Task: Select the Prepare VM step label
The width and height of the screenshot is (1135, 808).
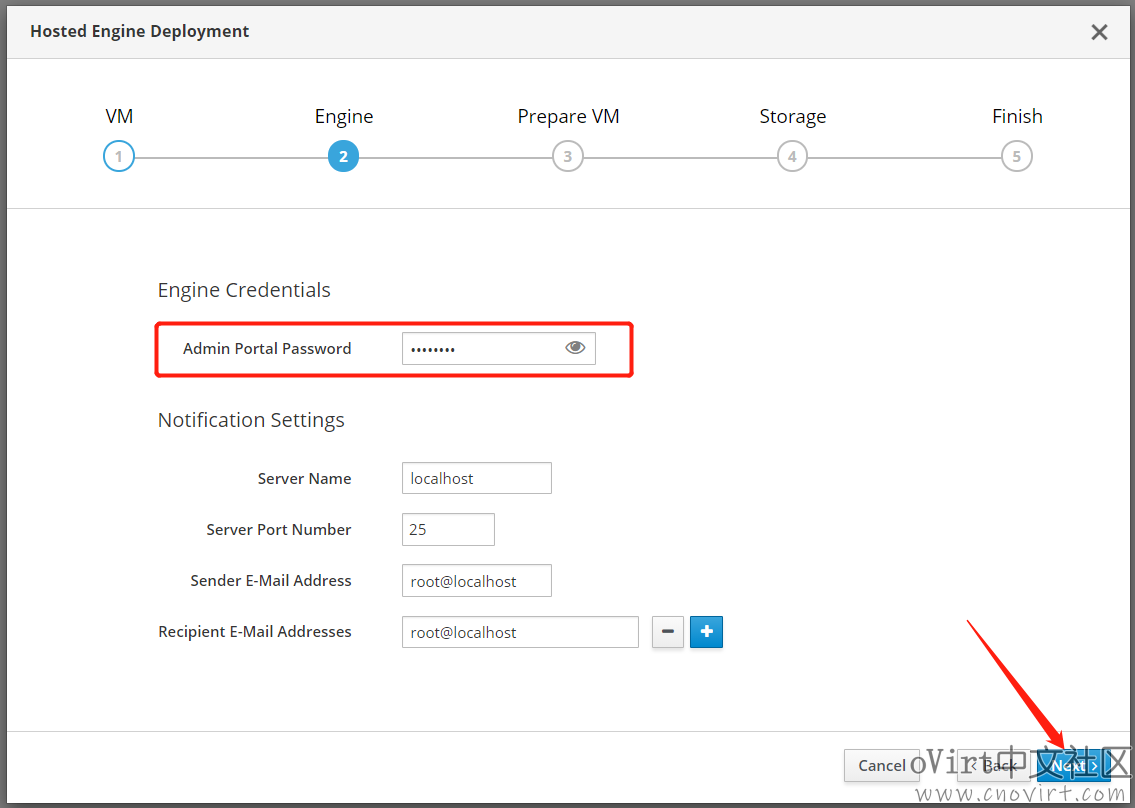Action: 568,117
